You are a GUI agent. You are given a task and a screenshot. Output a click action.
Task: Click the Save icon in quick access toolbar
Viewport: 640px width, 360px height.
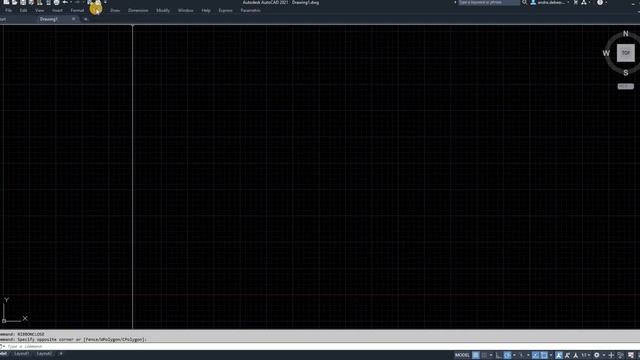23,2
